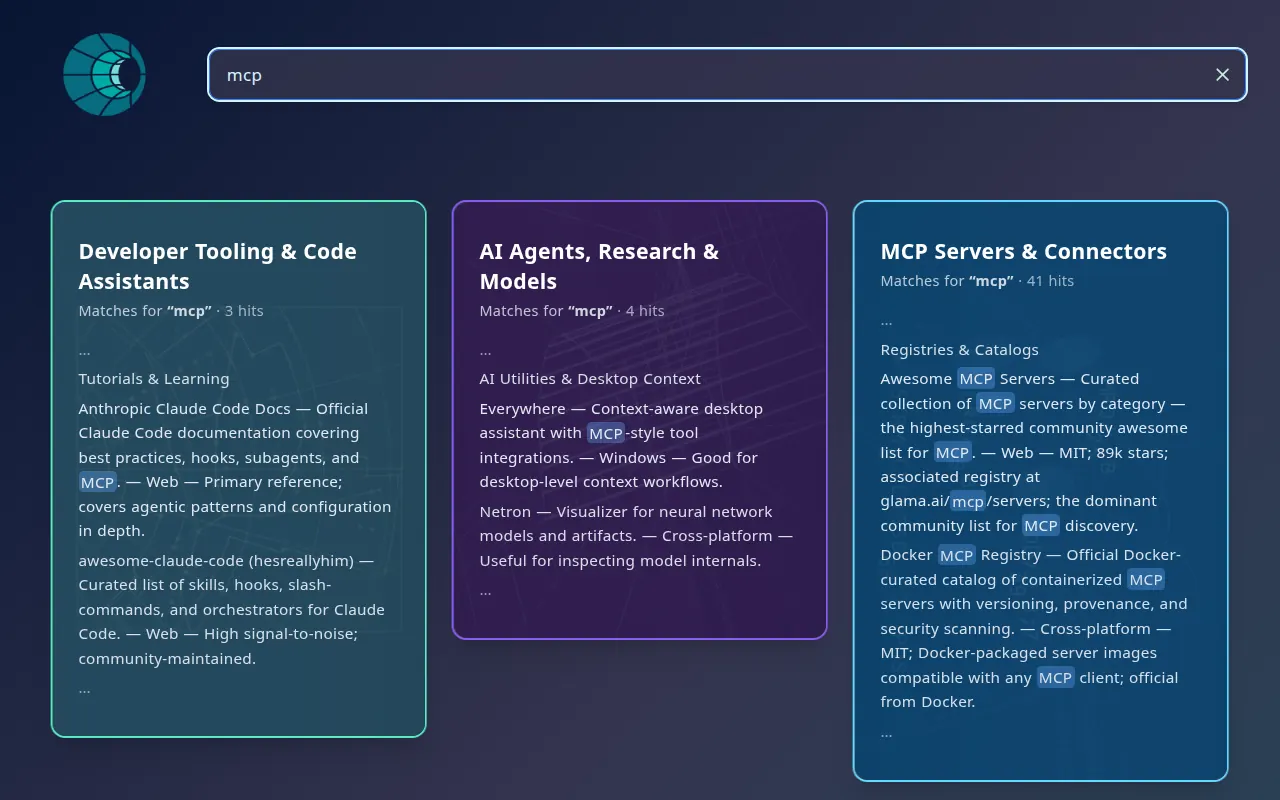The image size is (1280, 800).
Task: Select the AI Utilities & Desktop Context subheading
Action: pos(590,379)
